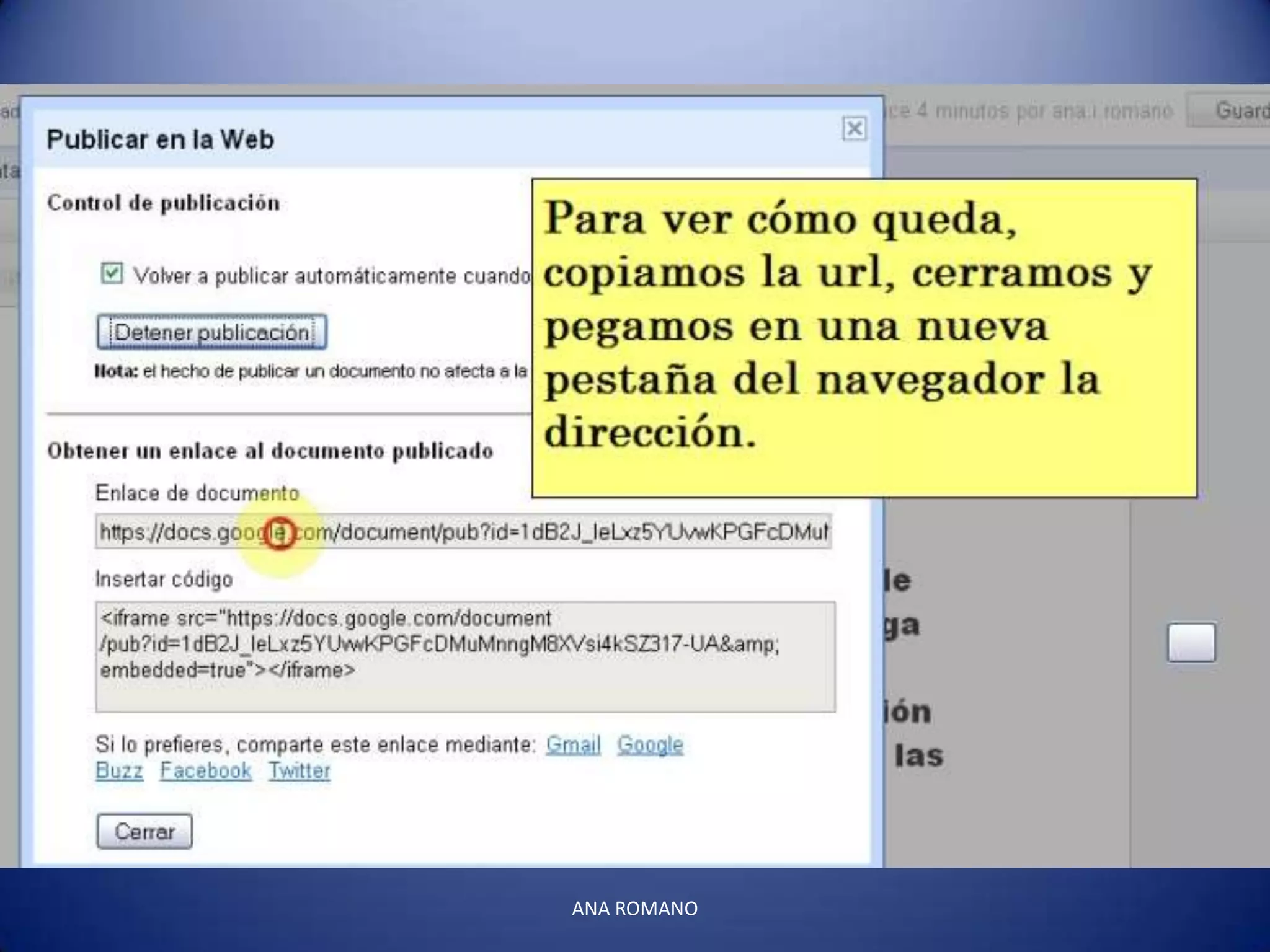The height and width of the screenshot is (952, 1270).
Task: Share the document on Facebook
Action: (205, 771)
